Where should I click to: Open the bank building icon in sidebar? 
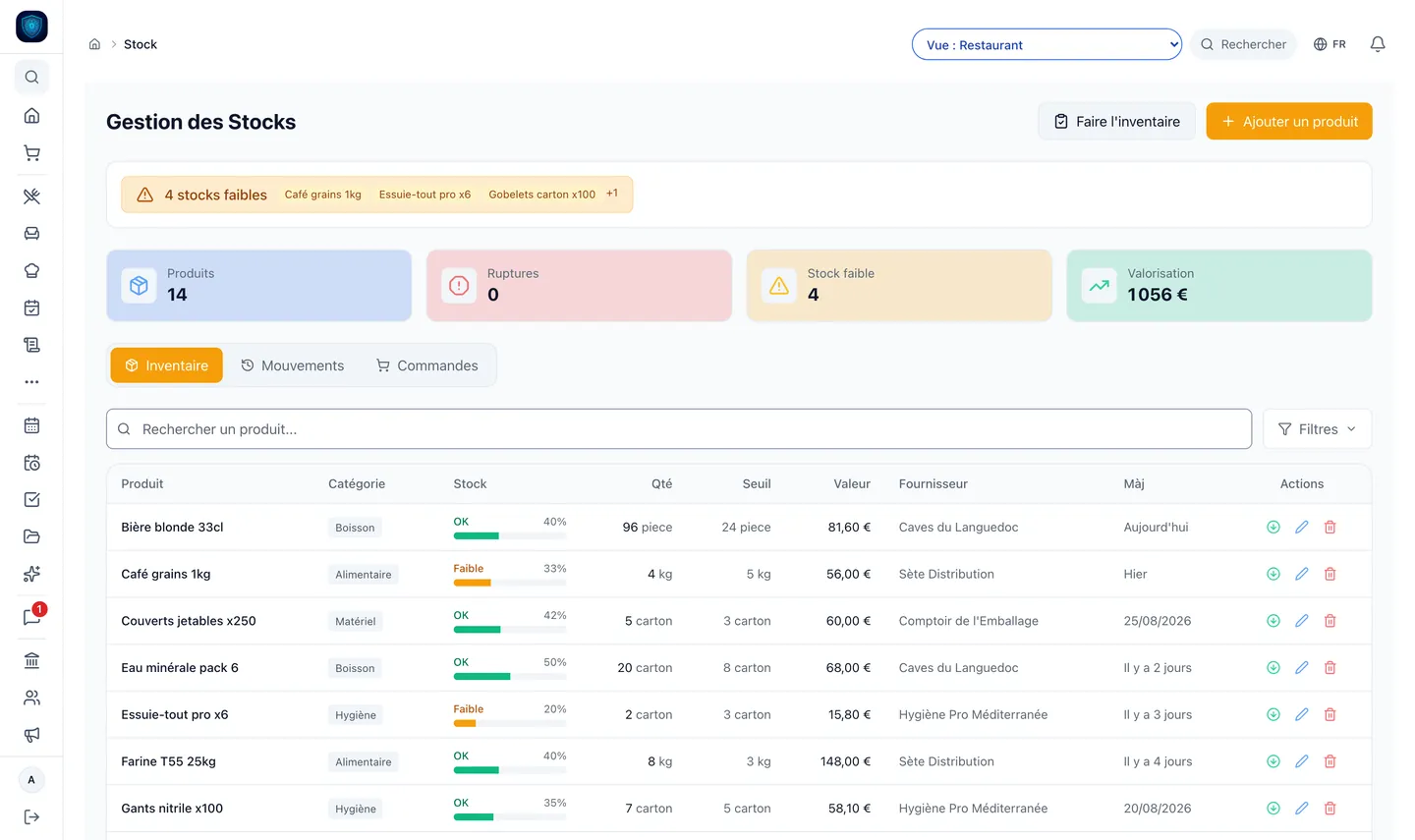tap(31, 660)
